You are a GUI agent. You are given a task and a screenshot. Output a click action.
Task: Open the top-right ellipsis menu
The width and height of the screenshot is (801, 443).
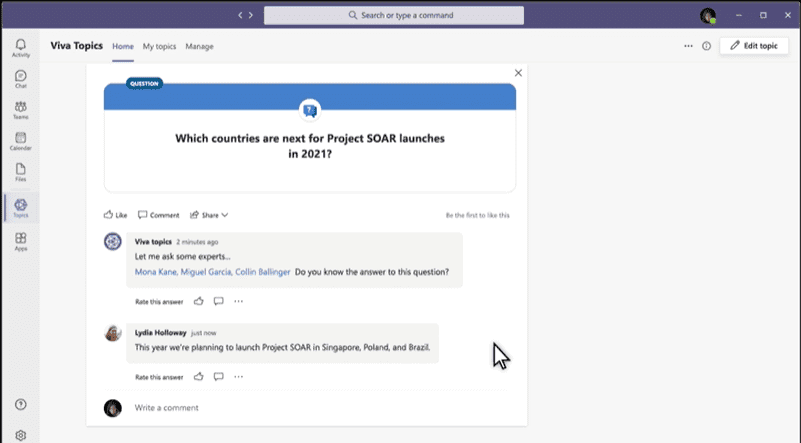(688, 46)
